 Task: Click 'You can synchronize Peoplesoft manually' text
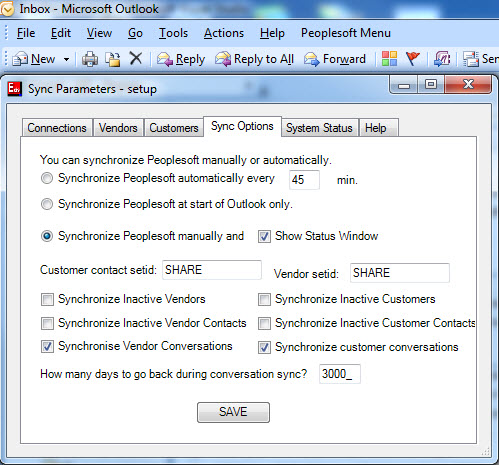(185, 160)
